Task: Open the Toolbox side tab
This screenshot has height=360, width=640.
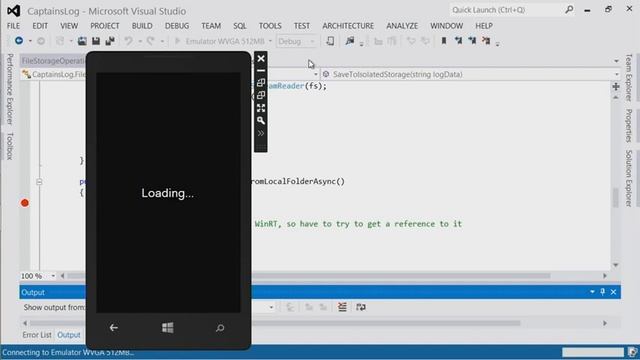Action: point(10,146)
